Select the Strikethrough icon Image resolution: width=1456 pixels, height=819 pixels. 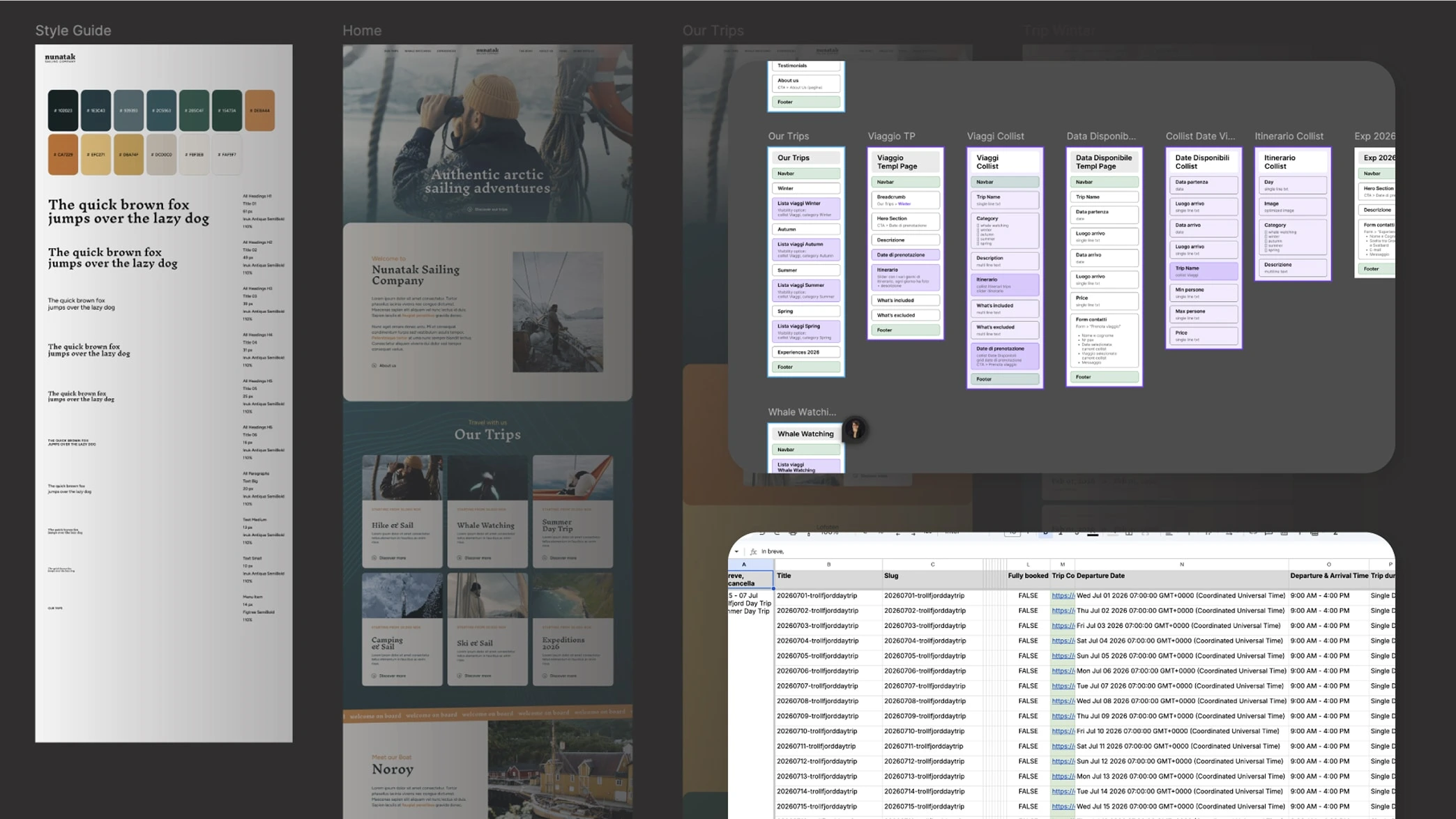pyautogui.click(x=1077, y=533)
